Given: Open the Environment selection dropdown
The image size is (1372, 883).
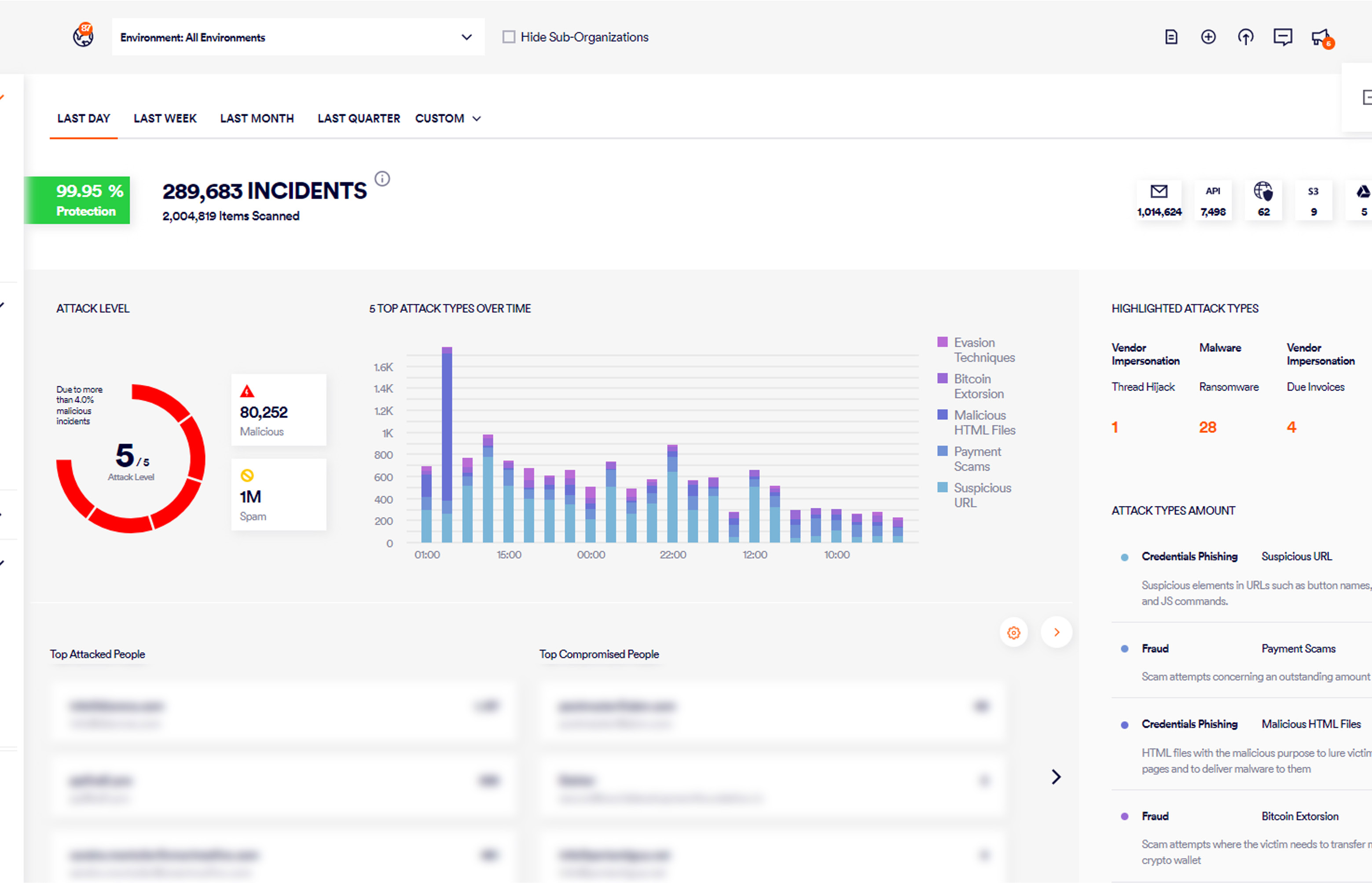Looking at the screenshot, I should [x=297, y=37].
